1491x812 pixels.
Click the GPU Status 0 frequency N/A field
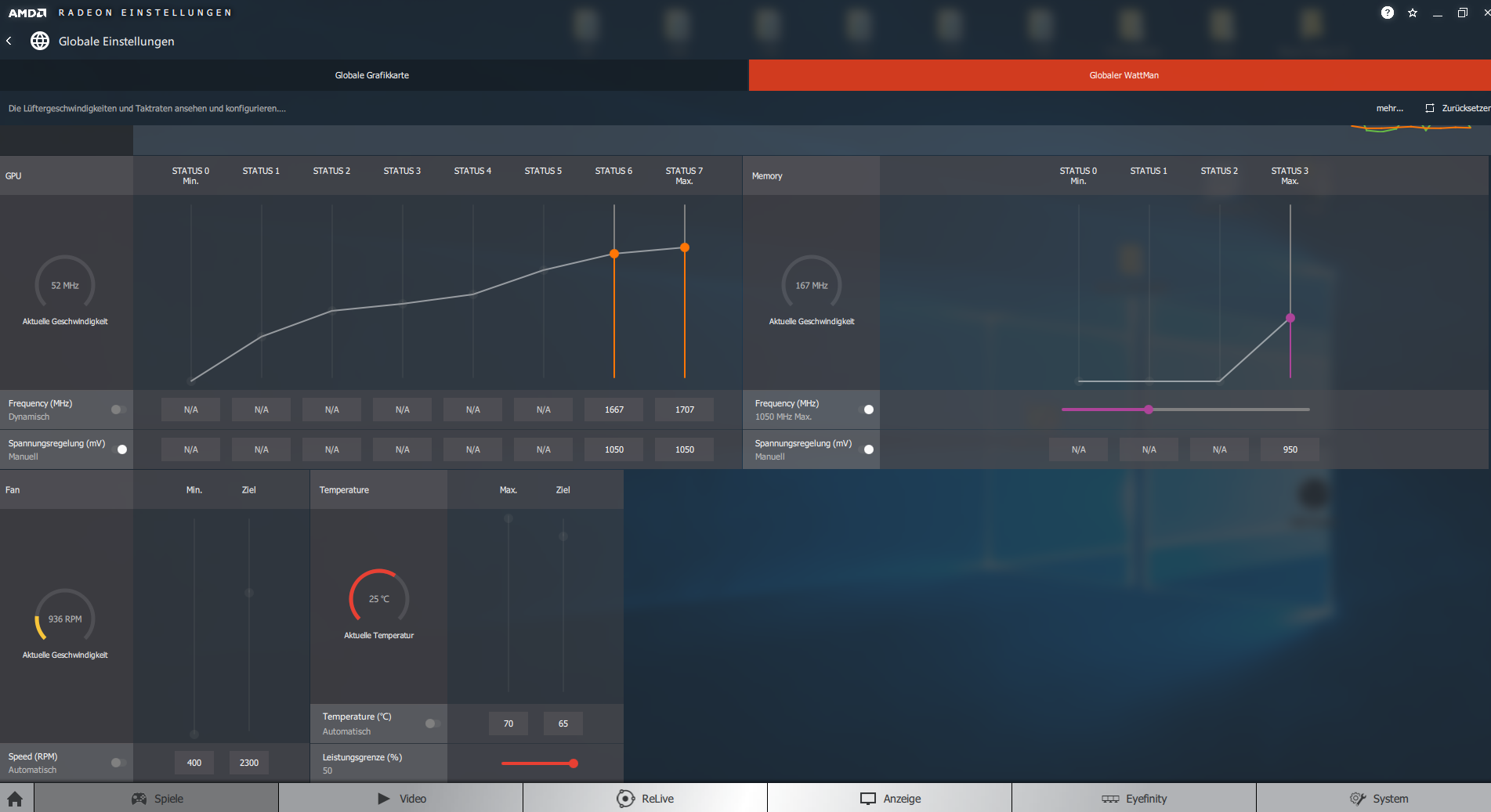coord(191,410)
